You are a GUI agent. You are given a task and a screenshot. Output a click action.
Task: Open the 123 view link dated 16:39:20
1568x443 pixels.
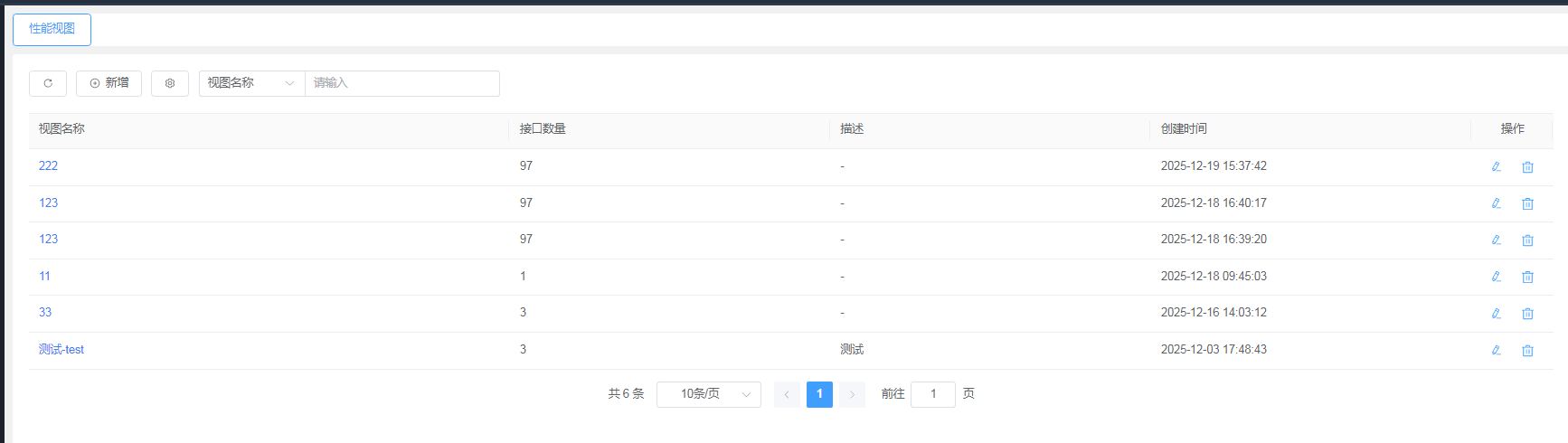pyautogui.click(x=48, y=239)
